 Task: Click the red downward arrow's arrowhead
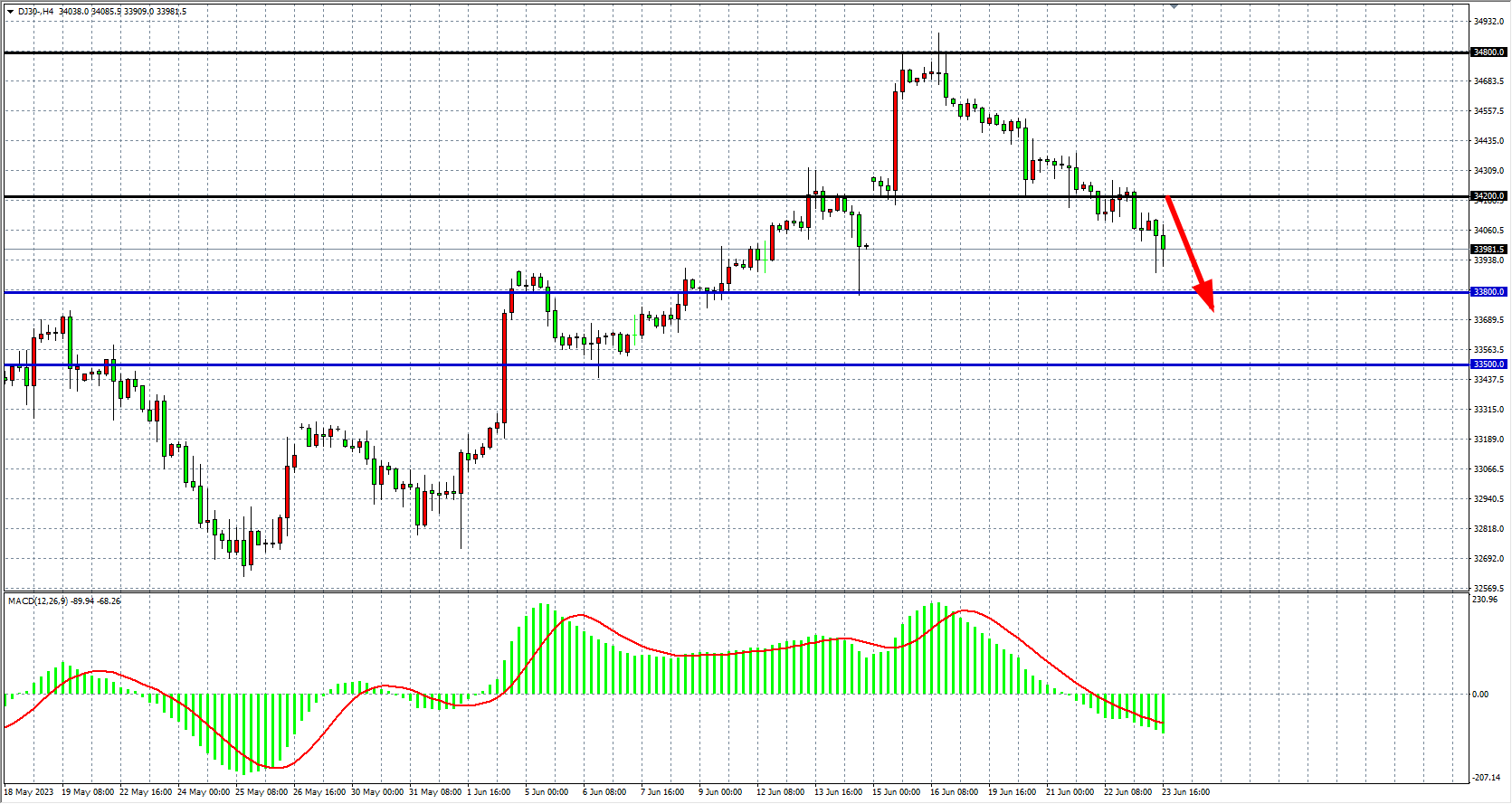point(1206,297)
